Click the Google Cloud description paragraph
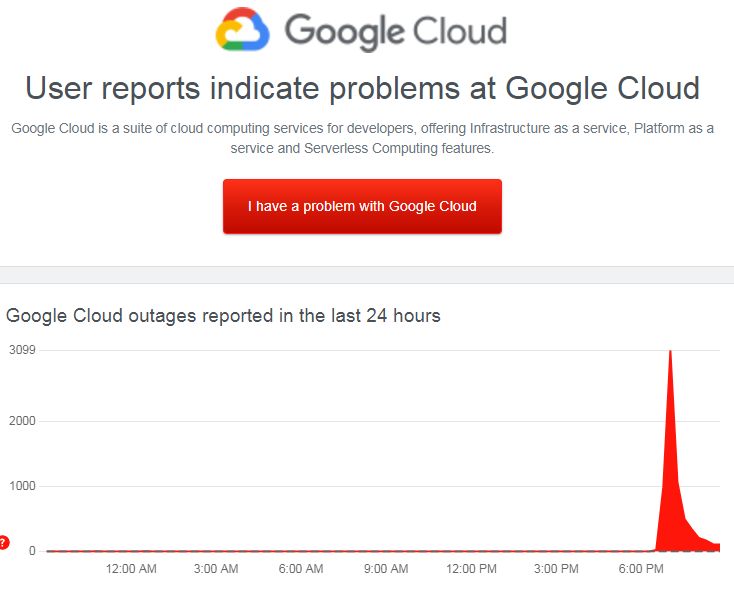The height and width of the screenshot is (590, 734). click(362, 138)
